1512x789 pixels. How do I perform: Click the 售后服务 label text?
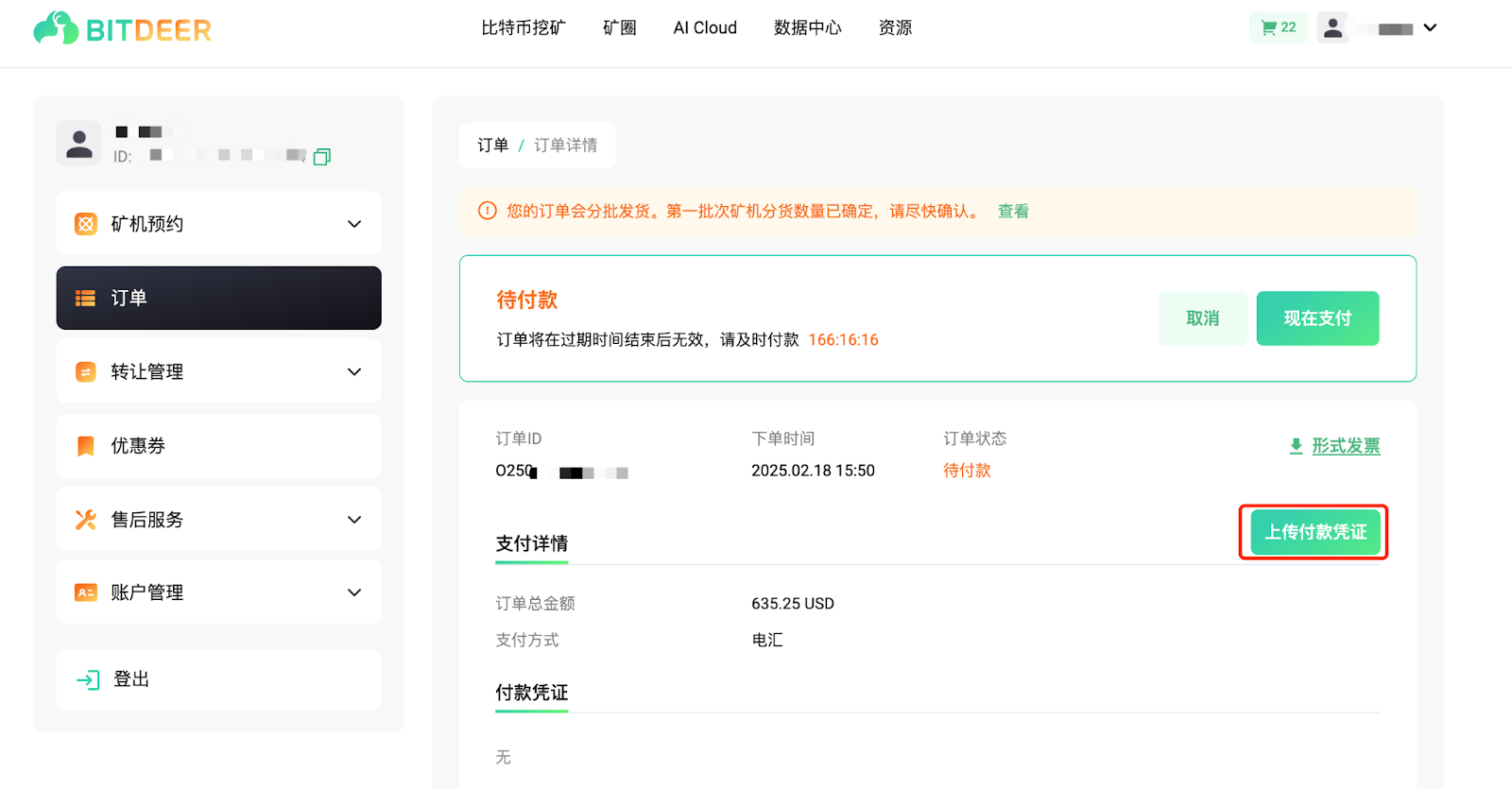click(147, 520)
